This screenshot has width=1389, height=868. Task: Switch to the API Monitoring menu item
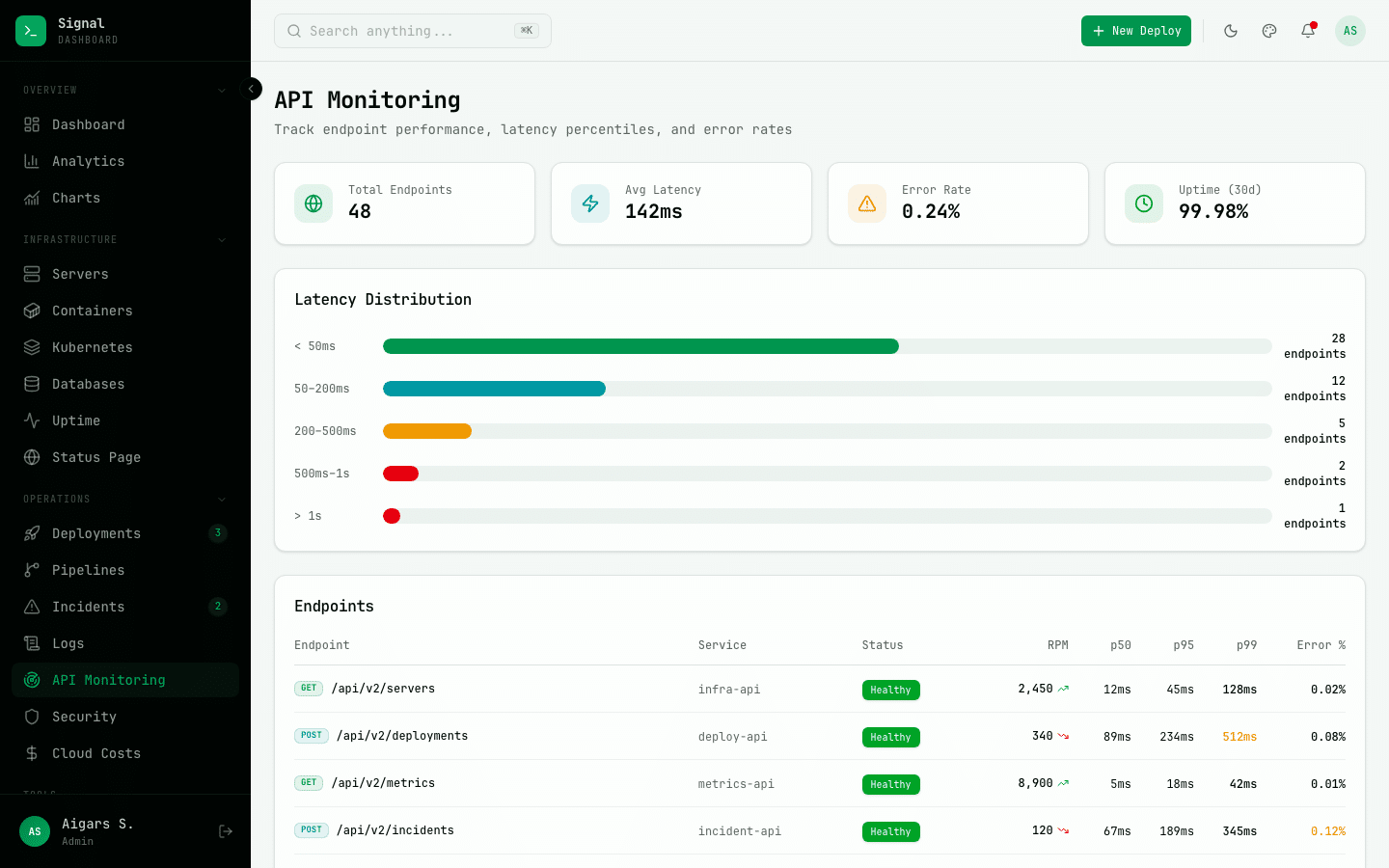[106, 680]
